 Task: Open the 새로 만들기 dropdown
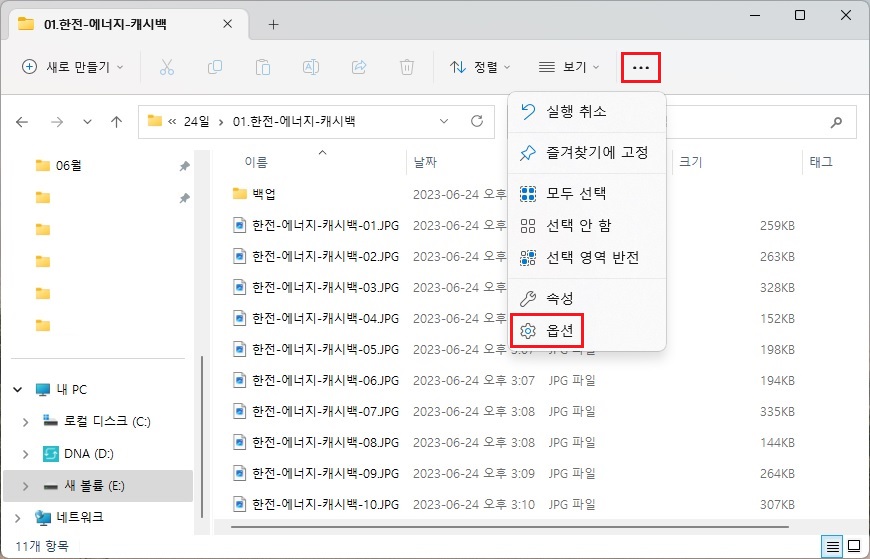click(72, 67)
